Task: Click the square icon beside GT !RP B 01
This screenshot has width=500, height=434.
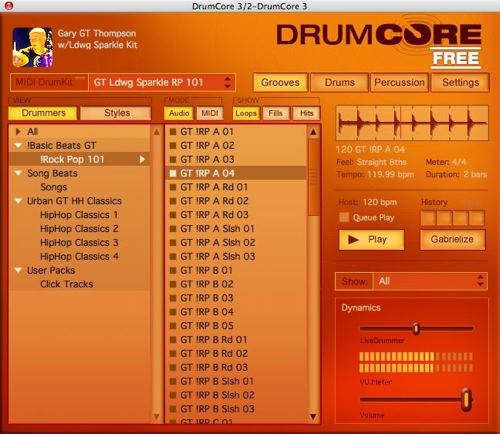Action: pyautogui.click(x=173, y=271)
